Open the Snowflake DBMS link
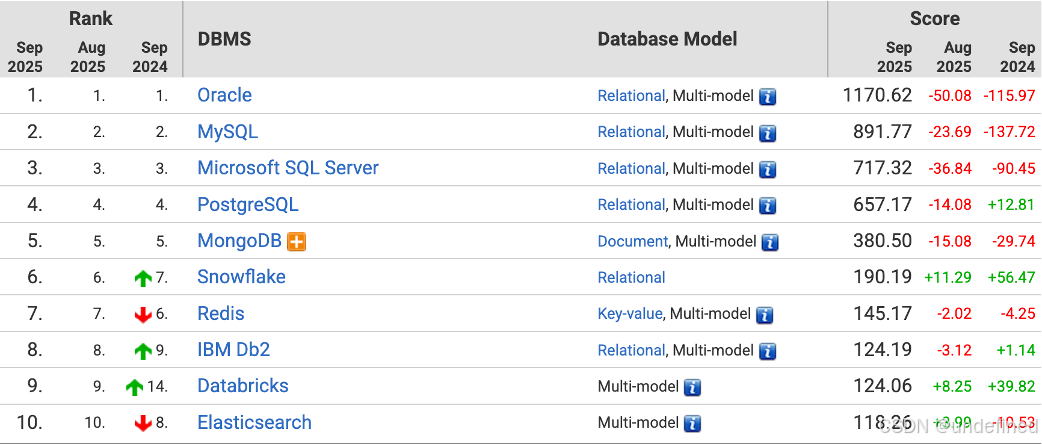The image size is (1042, 444). (241, 277)
